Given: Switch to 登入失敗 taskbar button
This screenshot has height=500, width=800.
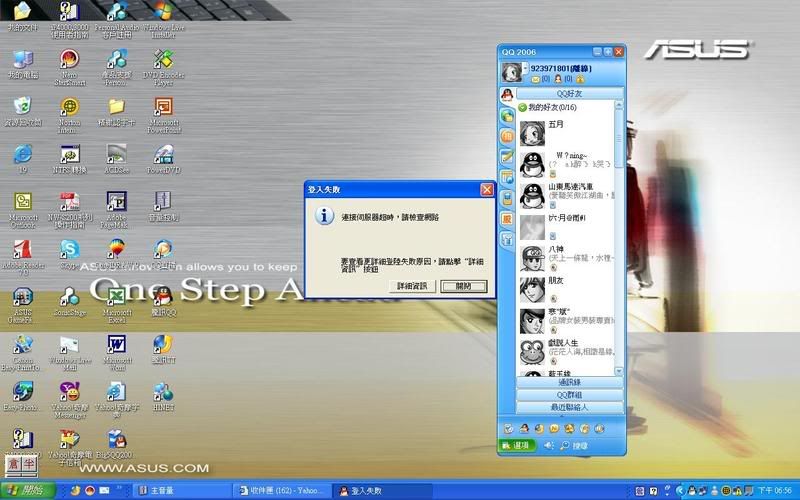Looking at the screenshot, I should tap(383, 490).
